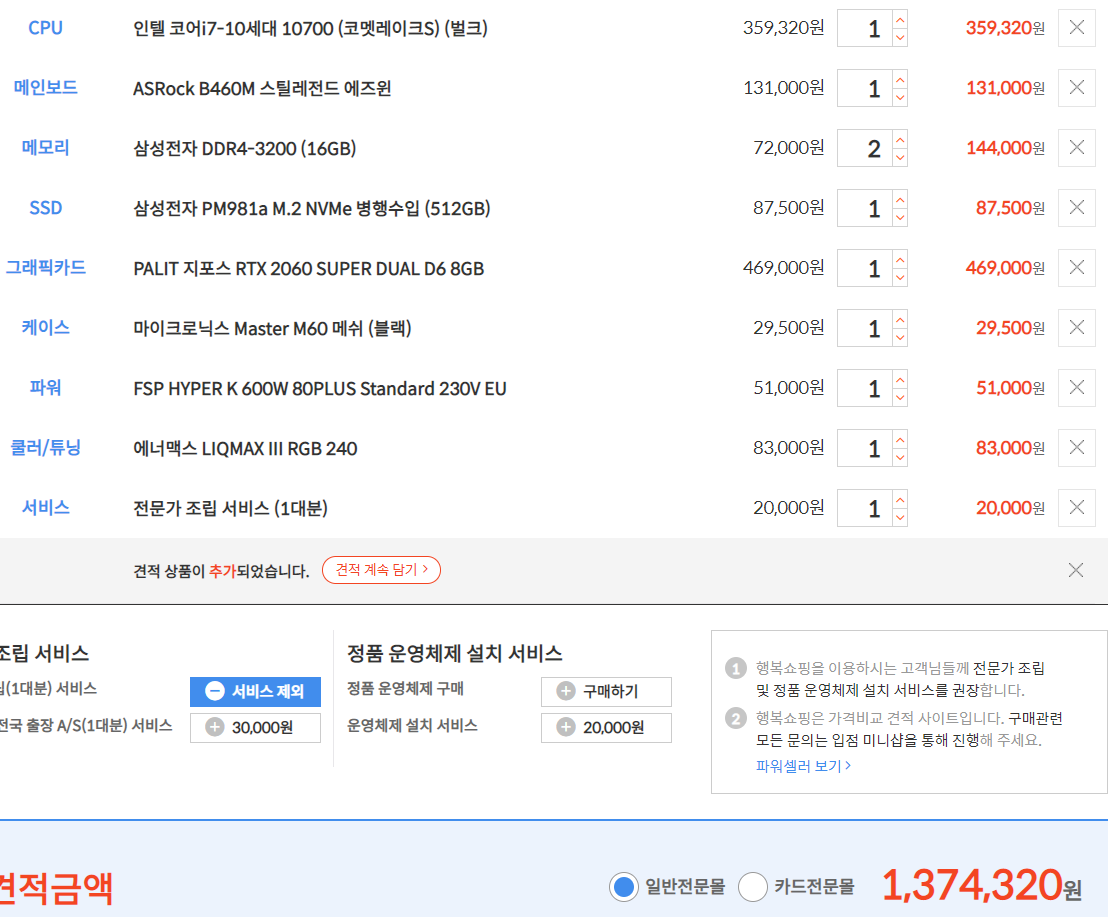Click the 그래픽카드 quantity input field
1117x917 pixels.
click(x=865, y=268)
